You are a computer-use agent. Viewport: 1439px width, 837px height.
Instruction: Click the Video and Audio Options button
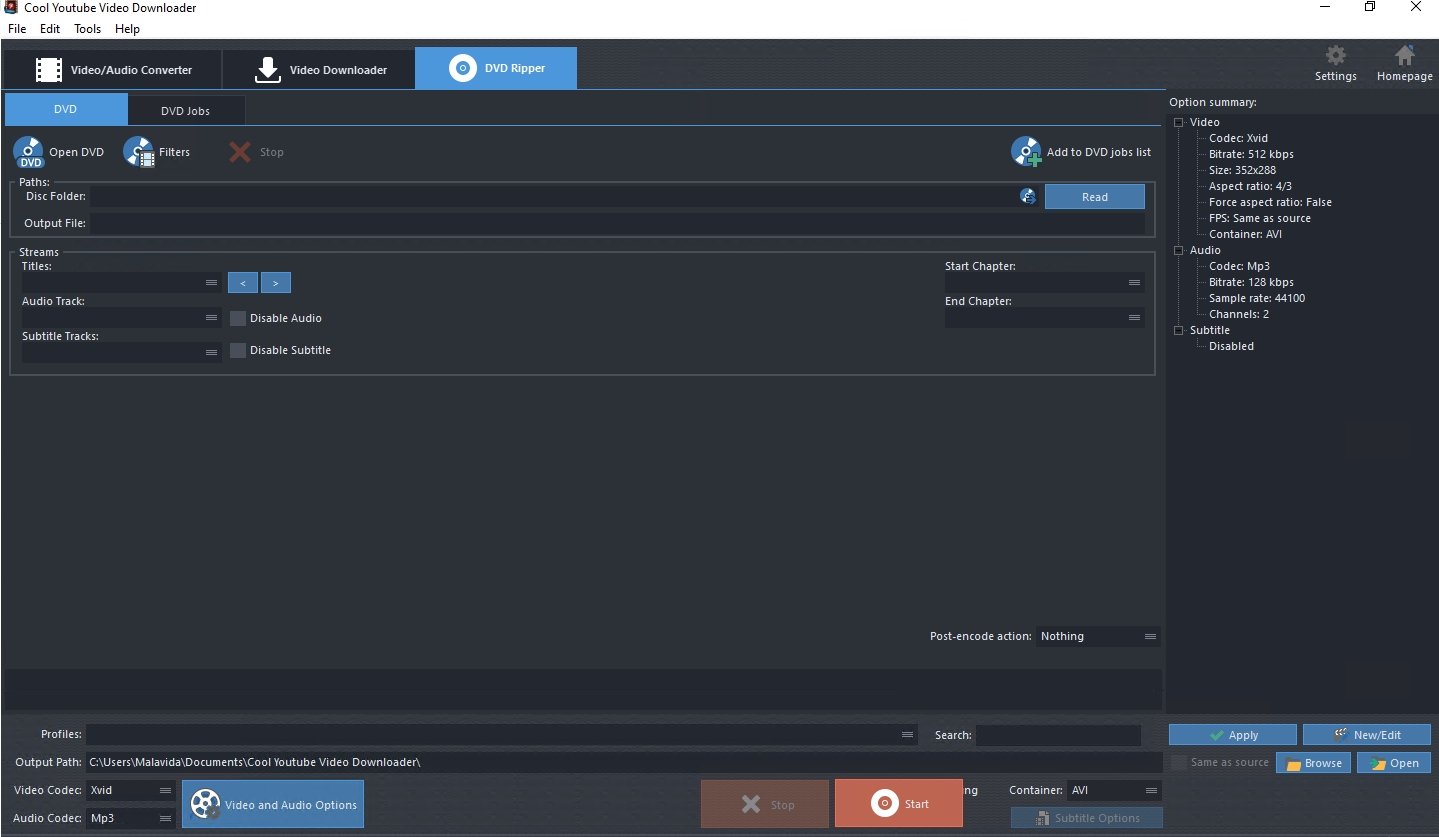pos(273,804)
